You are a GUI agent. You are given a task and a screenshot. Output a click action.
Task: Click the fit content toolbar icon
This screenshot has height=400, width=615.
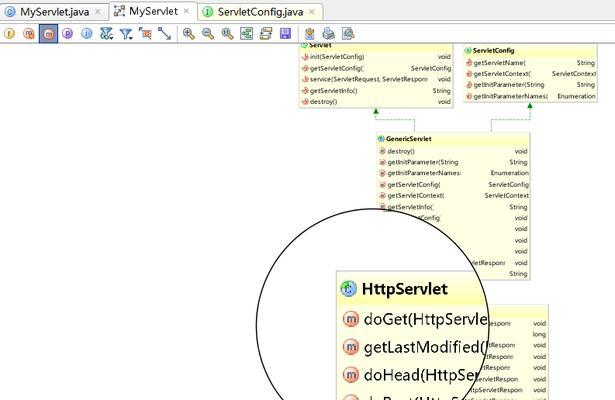point(145,34)
